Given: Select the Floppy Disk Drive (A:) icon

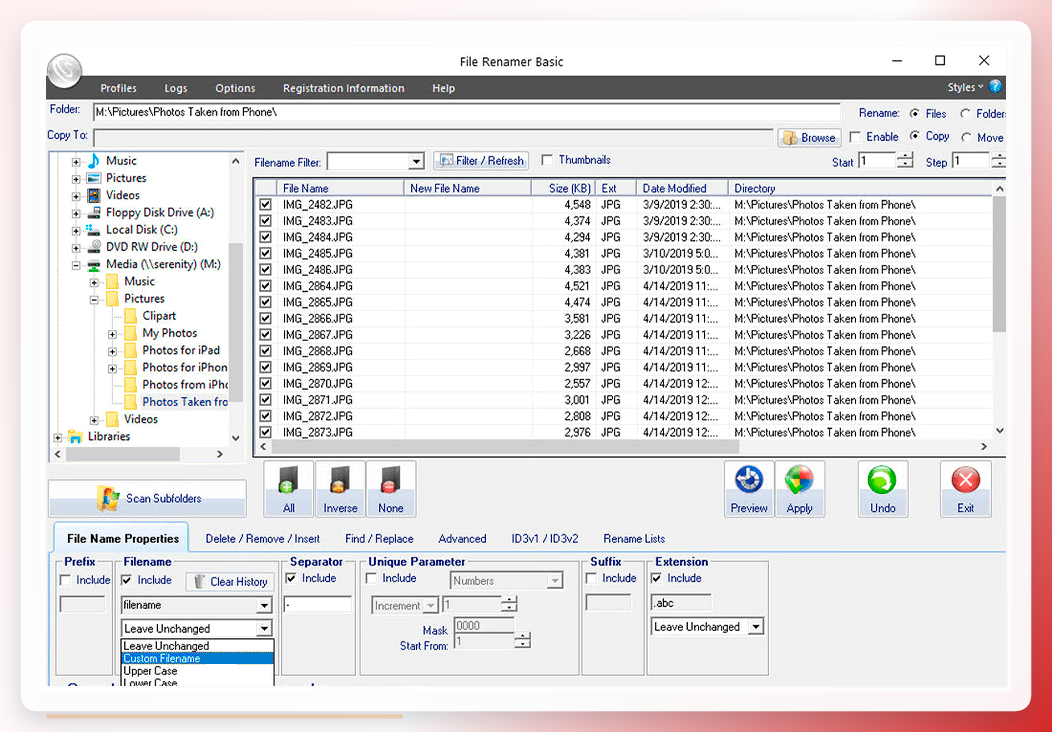Looking at the screenshot, I should click(93, 213).
